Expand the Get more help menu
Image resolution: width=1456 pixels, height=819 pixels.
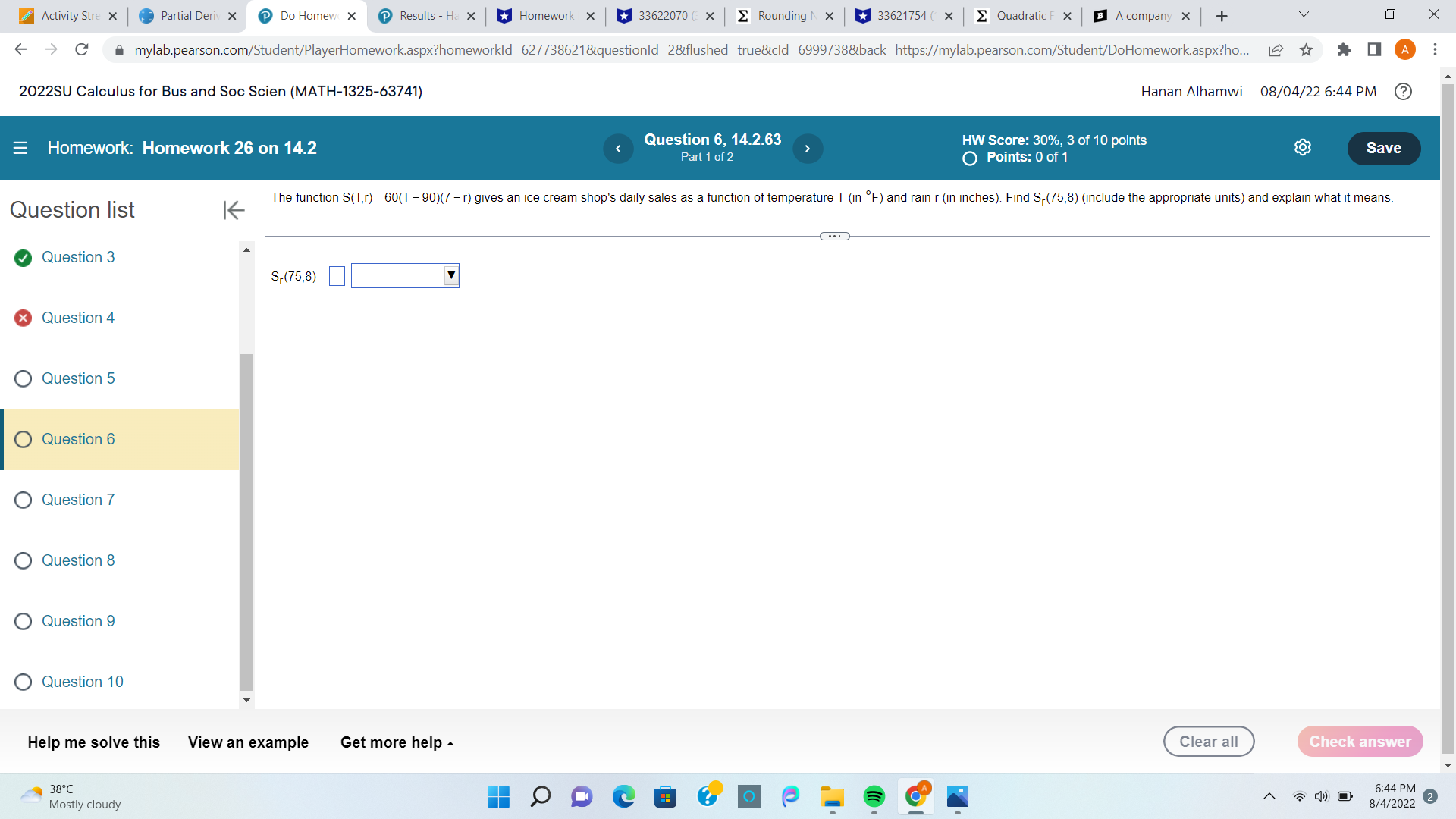[x=397, y=742]
